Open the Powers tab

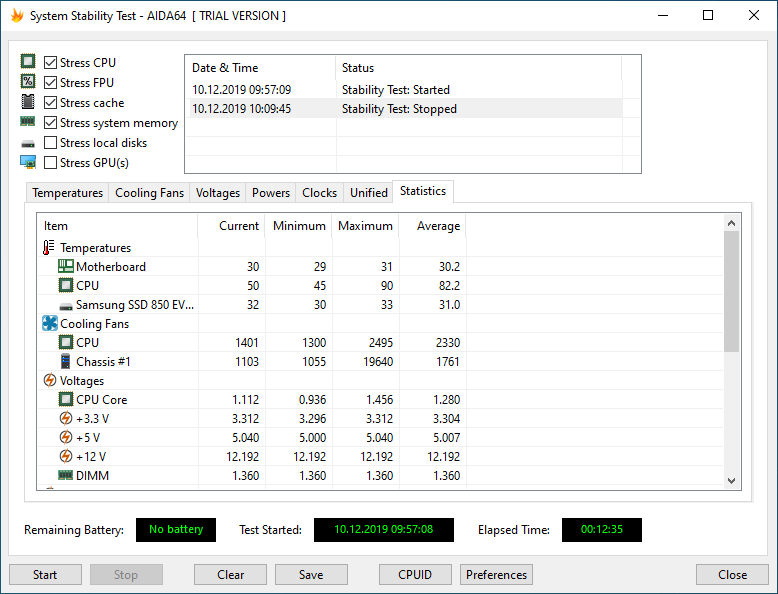tap(271, 193)
